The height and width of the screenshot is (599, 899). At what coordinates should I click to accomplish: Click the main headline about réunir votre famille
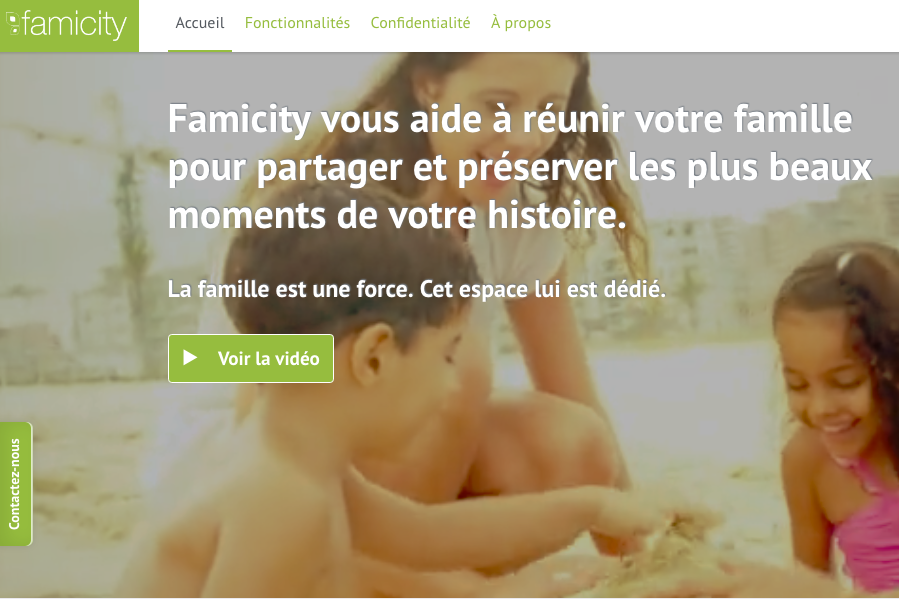519,167
